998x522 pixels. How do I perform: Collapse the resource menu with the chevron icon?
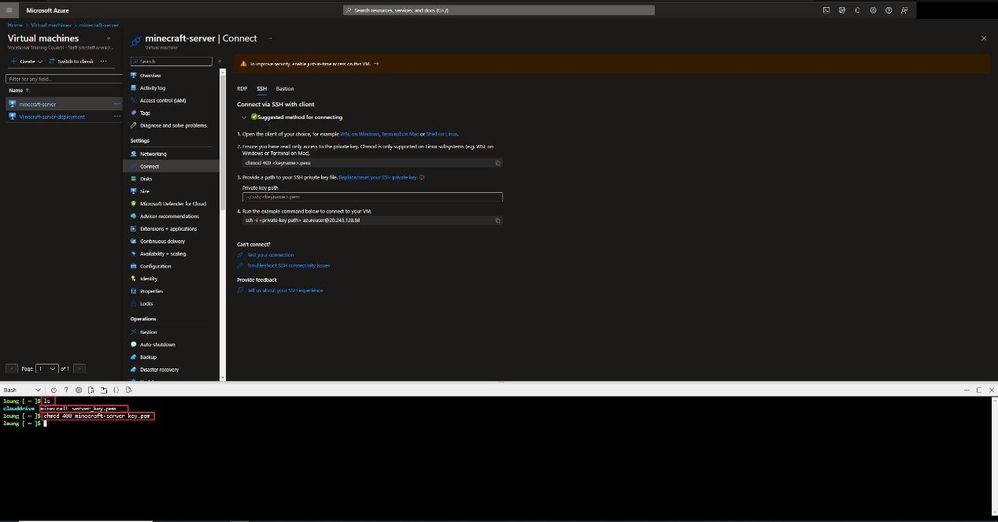click(220, 61)
